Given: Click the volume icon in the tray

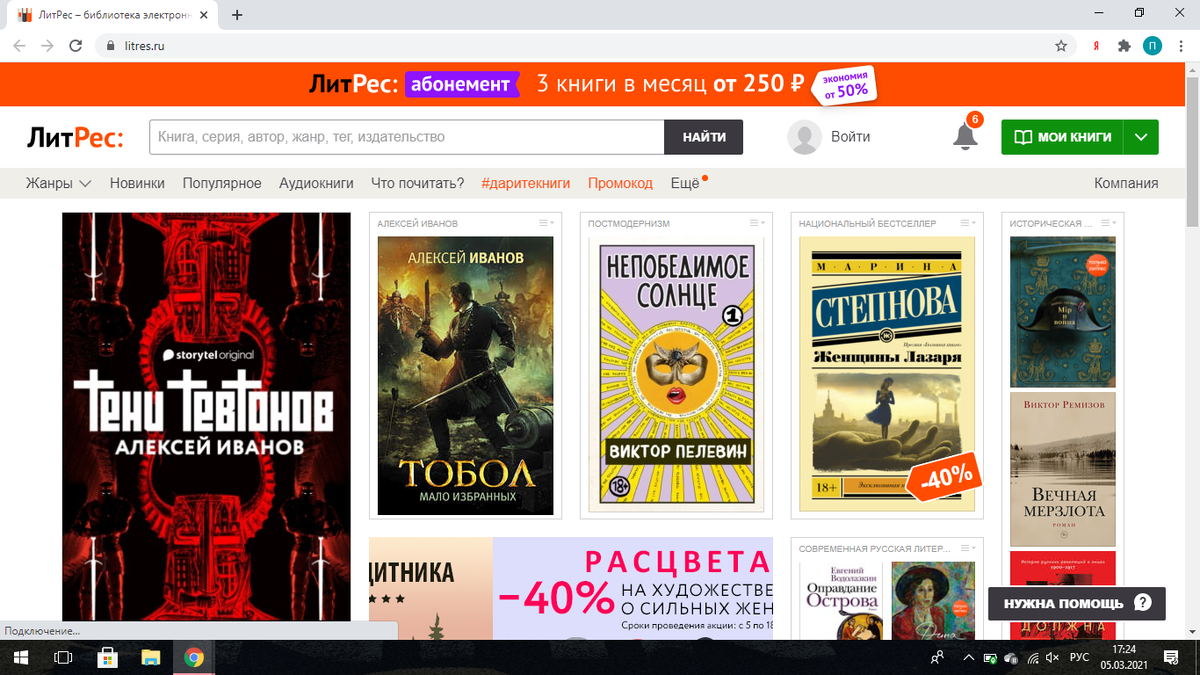Looking at the screenshot, I should click(x=1053, y=658).
